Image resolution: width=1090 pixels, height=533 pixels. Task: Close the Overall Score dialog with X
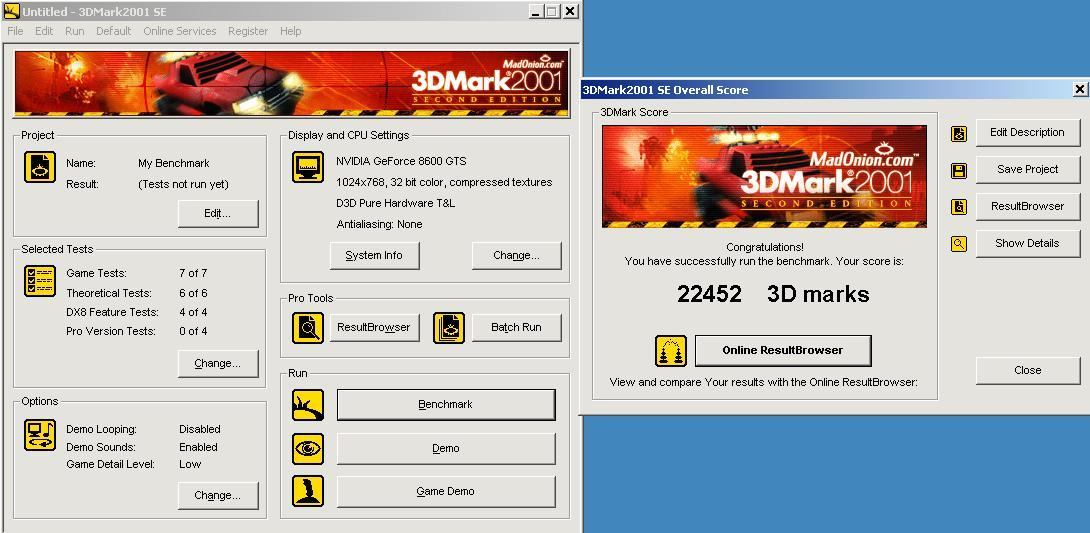click(1079, 89)
